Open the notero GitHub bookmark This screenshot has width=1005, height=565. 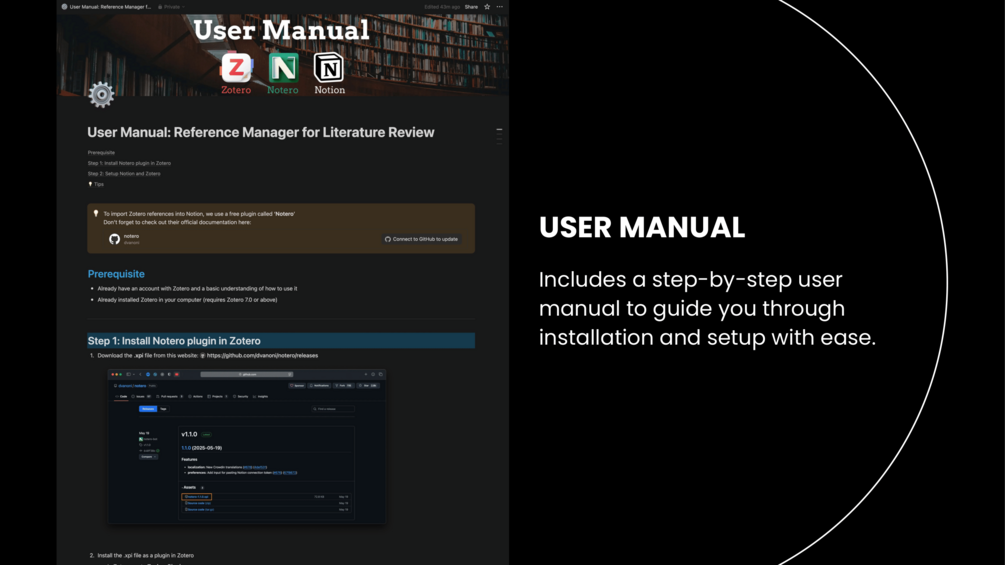tap(281, 239)
